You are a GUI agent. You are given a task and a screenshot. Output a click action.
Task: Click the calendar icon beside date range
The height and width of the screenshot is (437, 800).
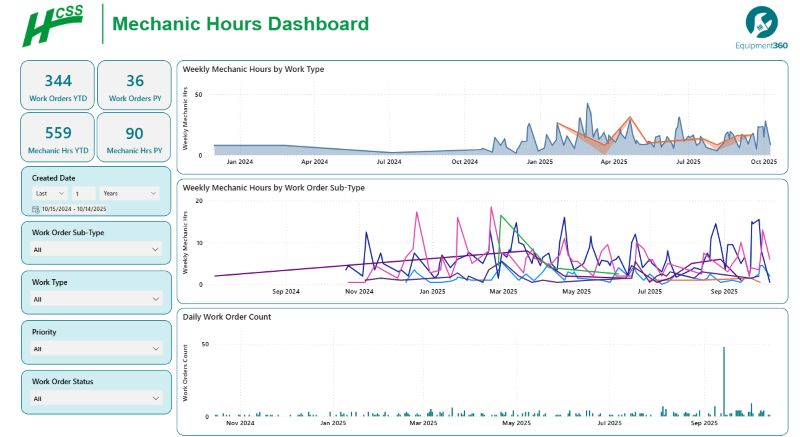coord(35,209)
